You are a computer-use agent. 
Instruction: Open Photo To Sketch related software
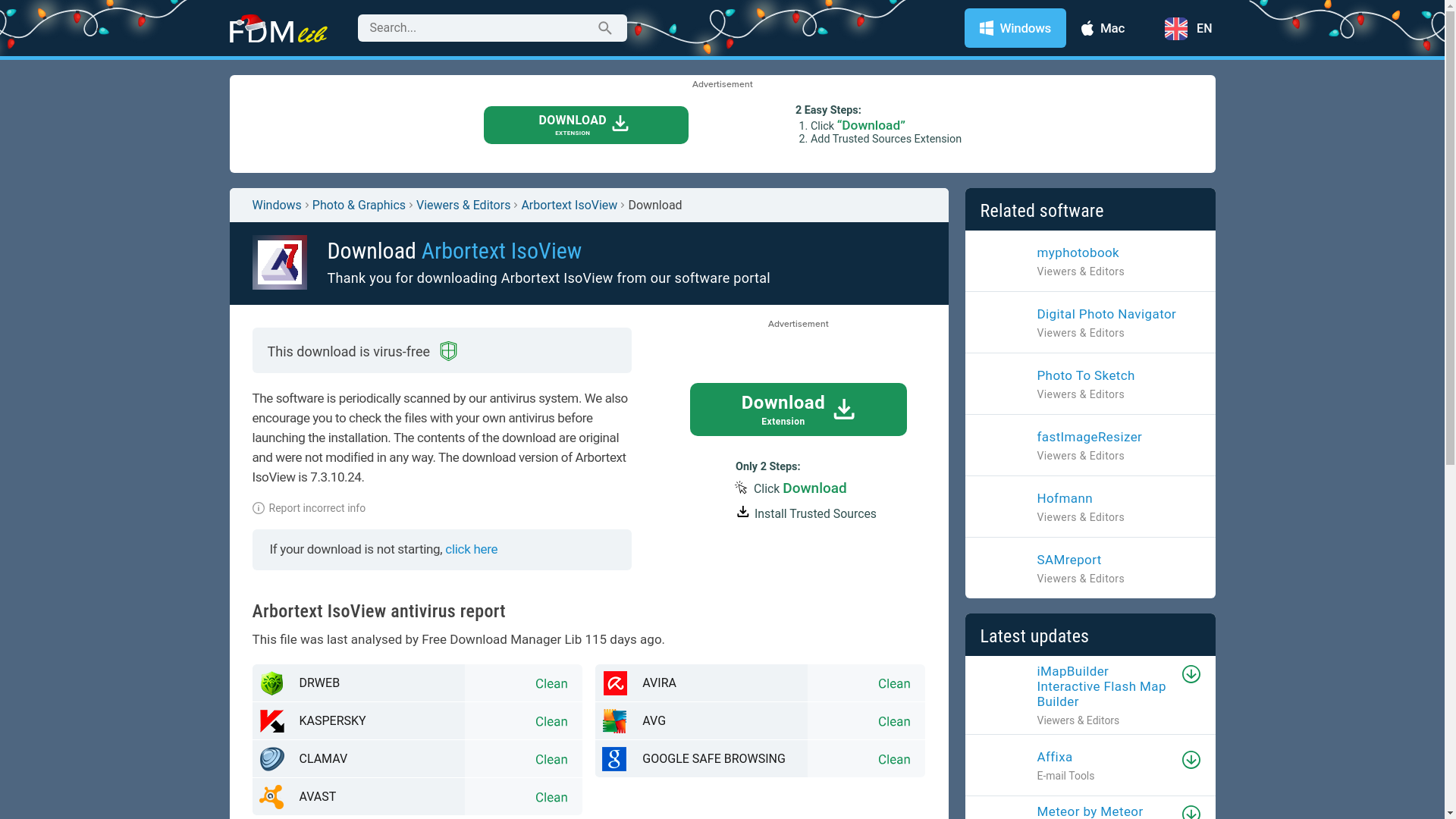pyautogui.click(x=1085, y=375)
